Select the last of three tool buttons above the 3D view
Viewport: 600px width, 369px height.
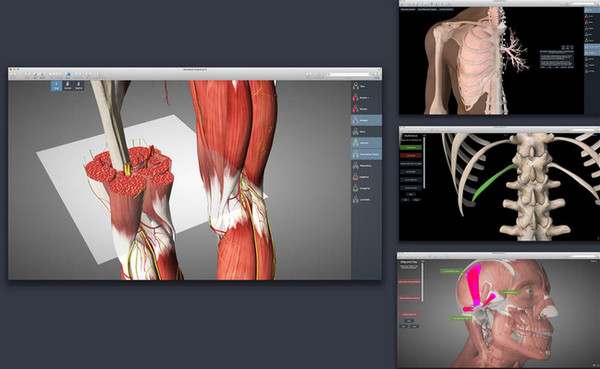pyautogui.click(x=78, y=86)
